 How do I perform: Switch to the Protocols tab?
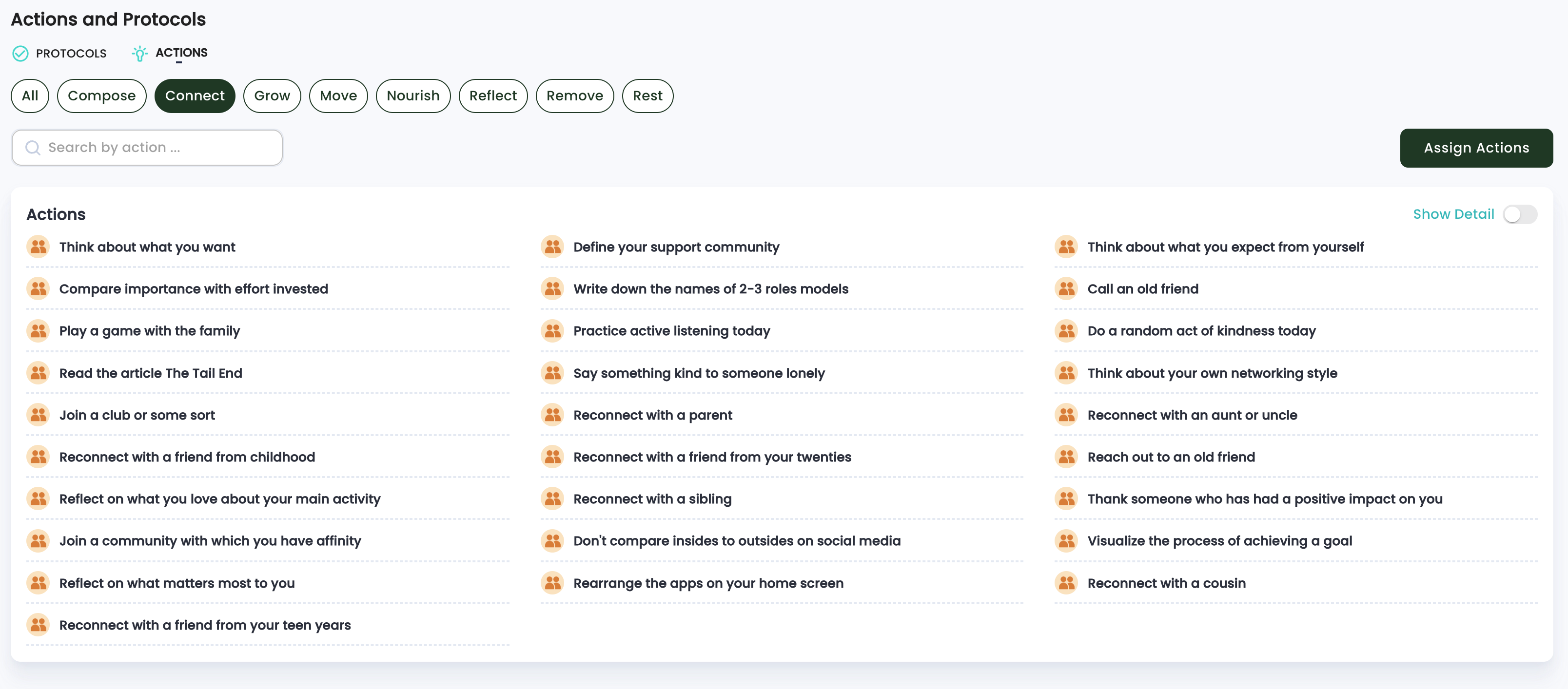(71, 54)
